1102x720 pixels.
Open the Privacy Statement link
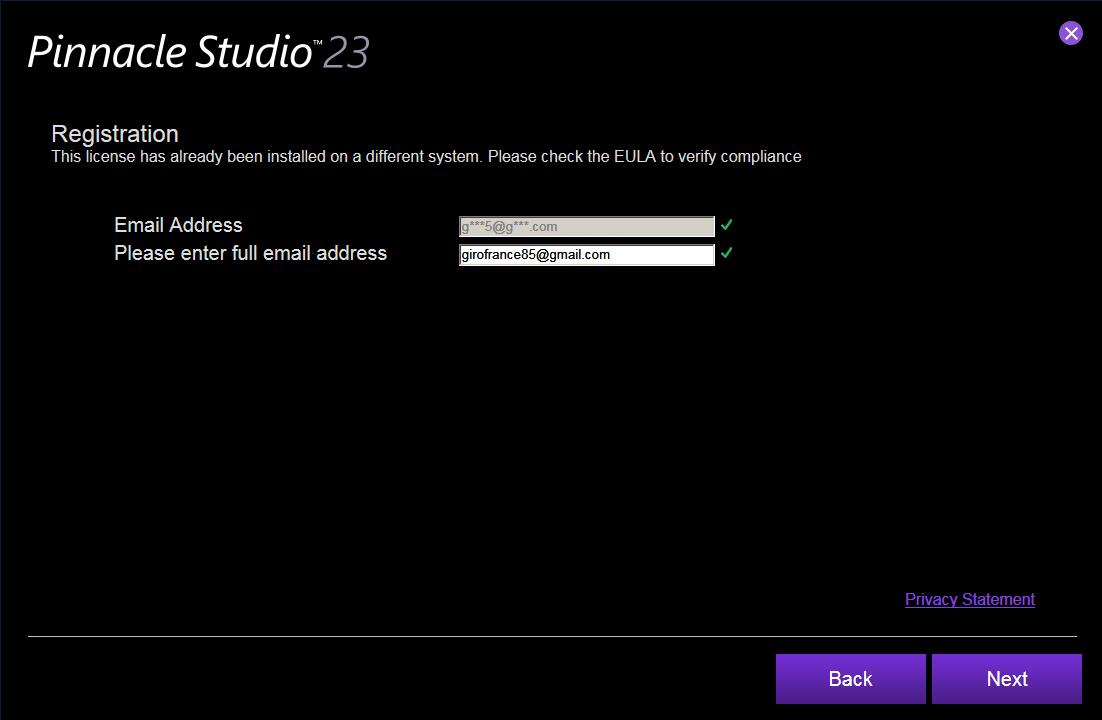[x=969, y=599]
